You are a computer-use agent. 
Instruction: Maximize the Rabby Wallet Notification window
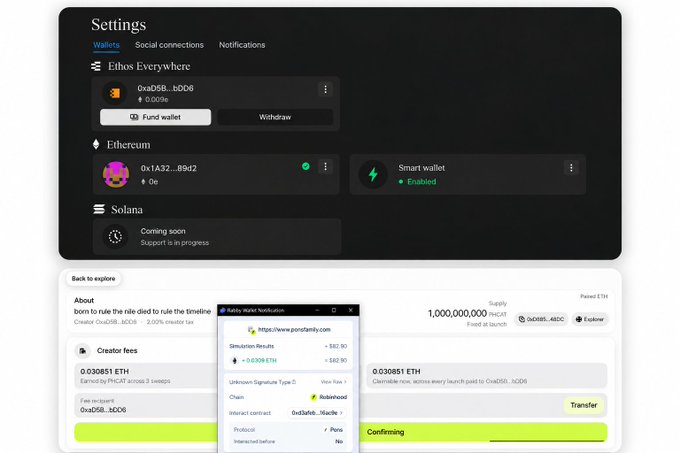pyautogui.click(x=334, y=310)
